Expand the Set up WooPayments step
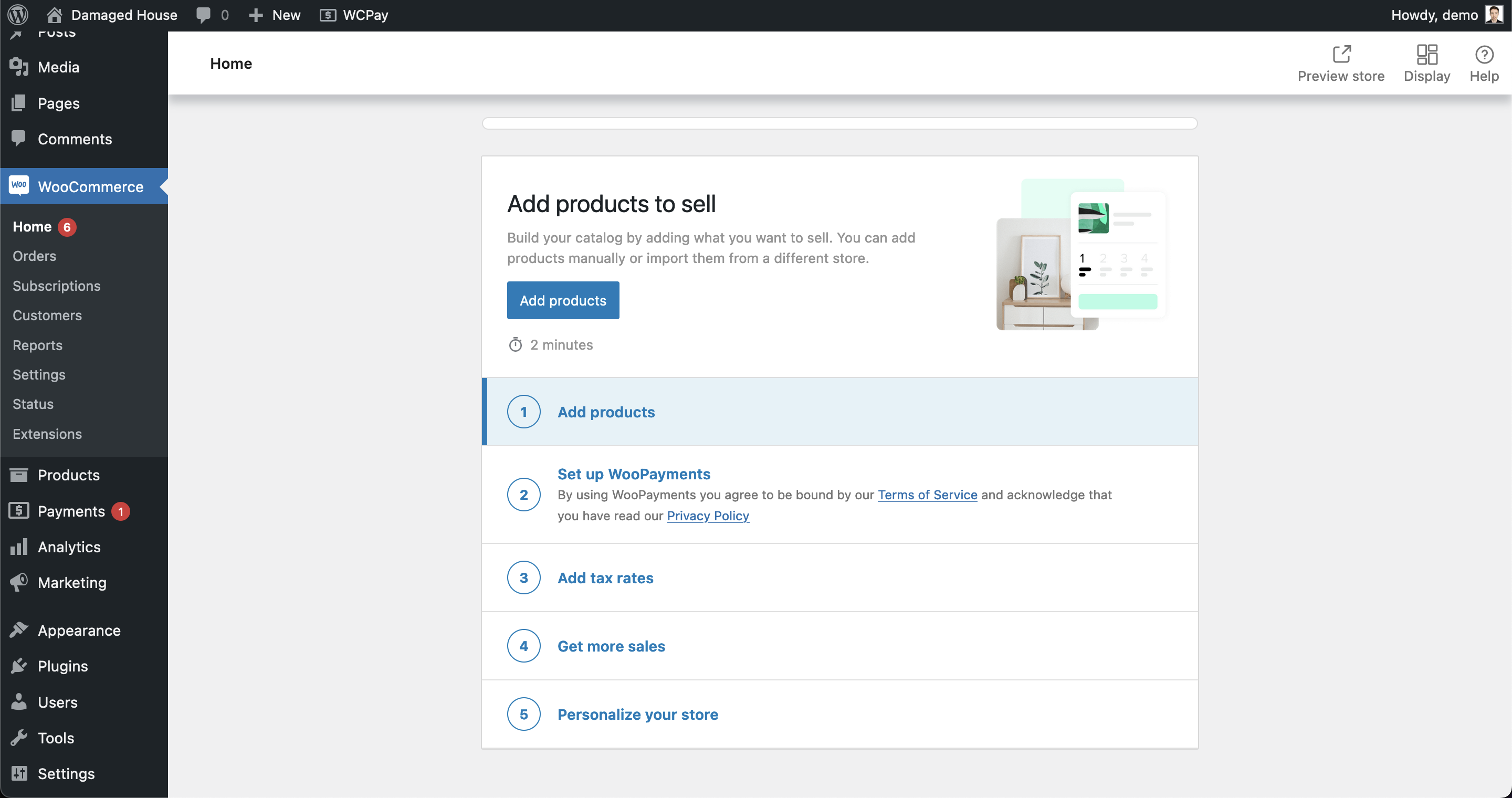The height and width of the screenshot is (798, 1512). point(633,474)
